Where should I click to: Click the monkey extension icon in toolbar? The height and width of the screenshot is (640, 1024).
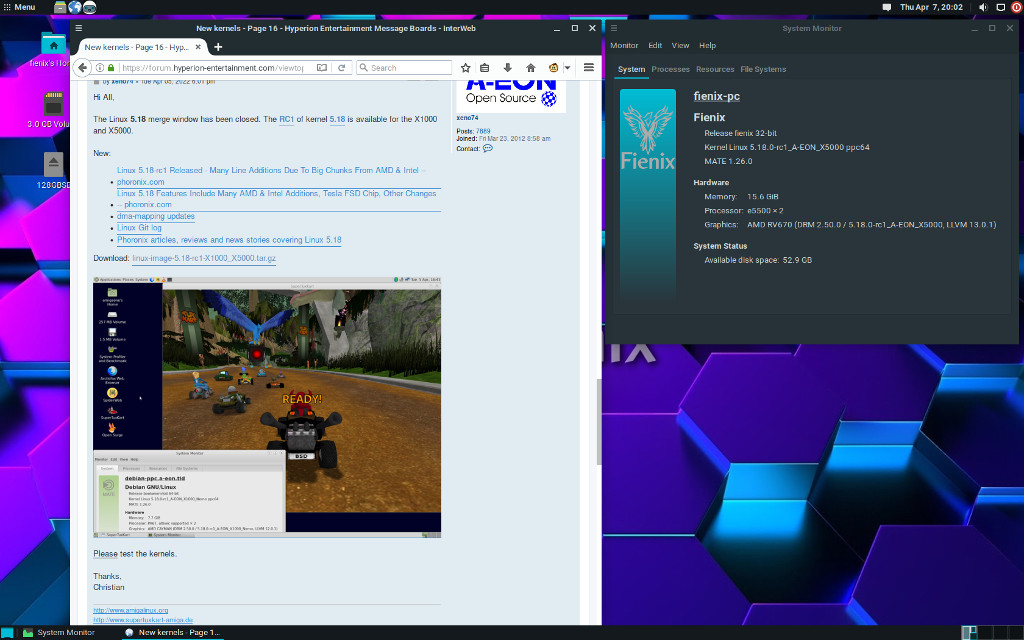click(x=553, y=68)
